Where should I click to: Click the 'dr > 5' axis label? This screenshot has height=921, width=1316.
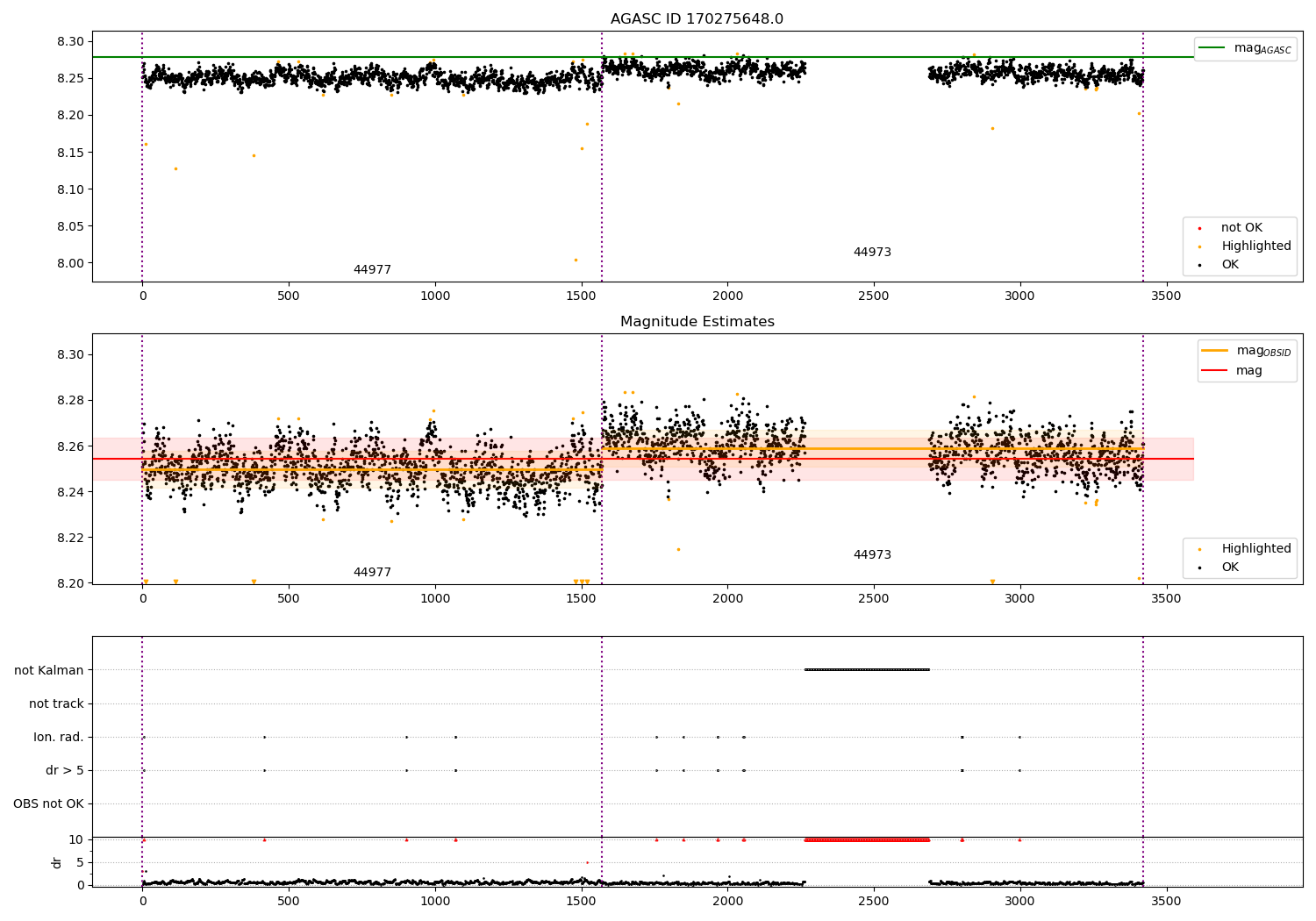pyautogui.click(x=65, y=770)
